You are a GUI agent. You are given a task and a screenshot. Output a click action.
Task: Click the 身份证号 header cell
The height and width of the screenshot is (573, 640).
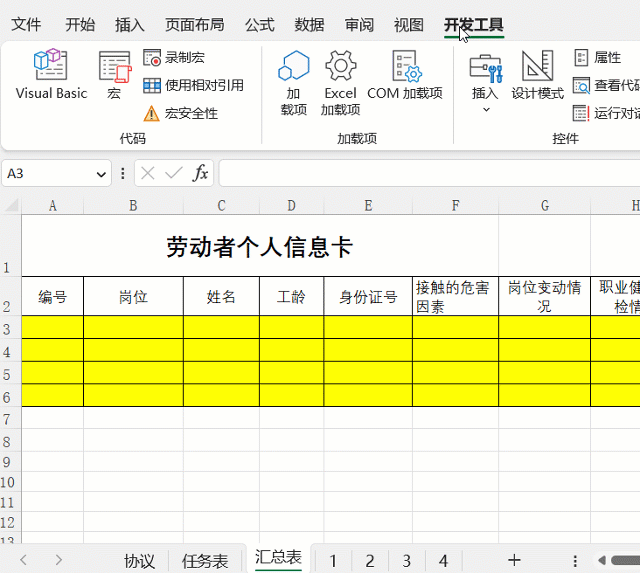click(x=368, y=296)
